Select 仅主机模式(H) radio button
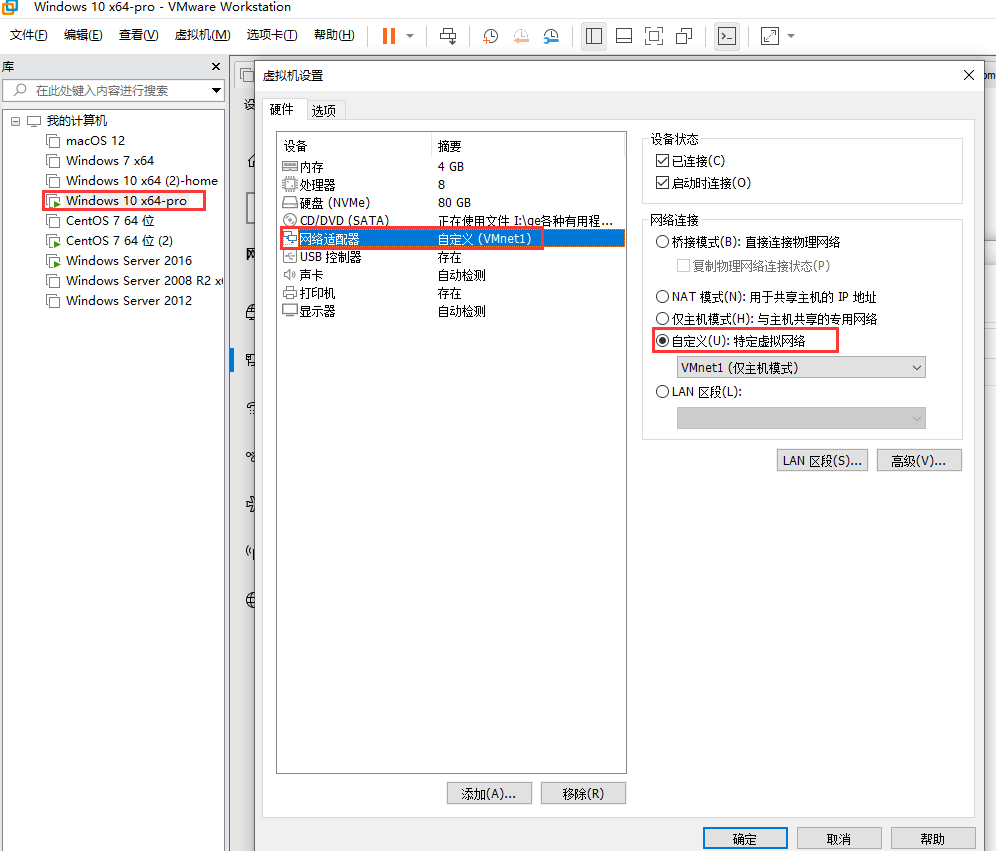This screenshot has width=996, height=851. (x=663, y=319)
